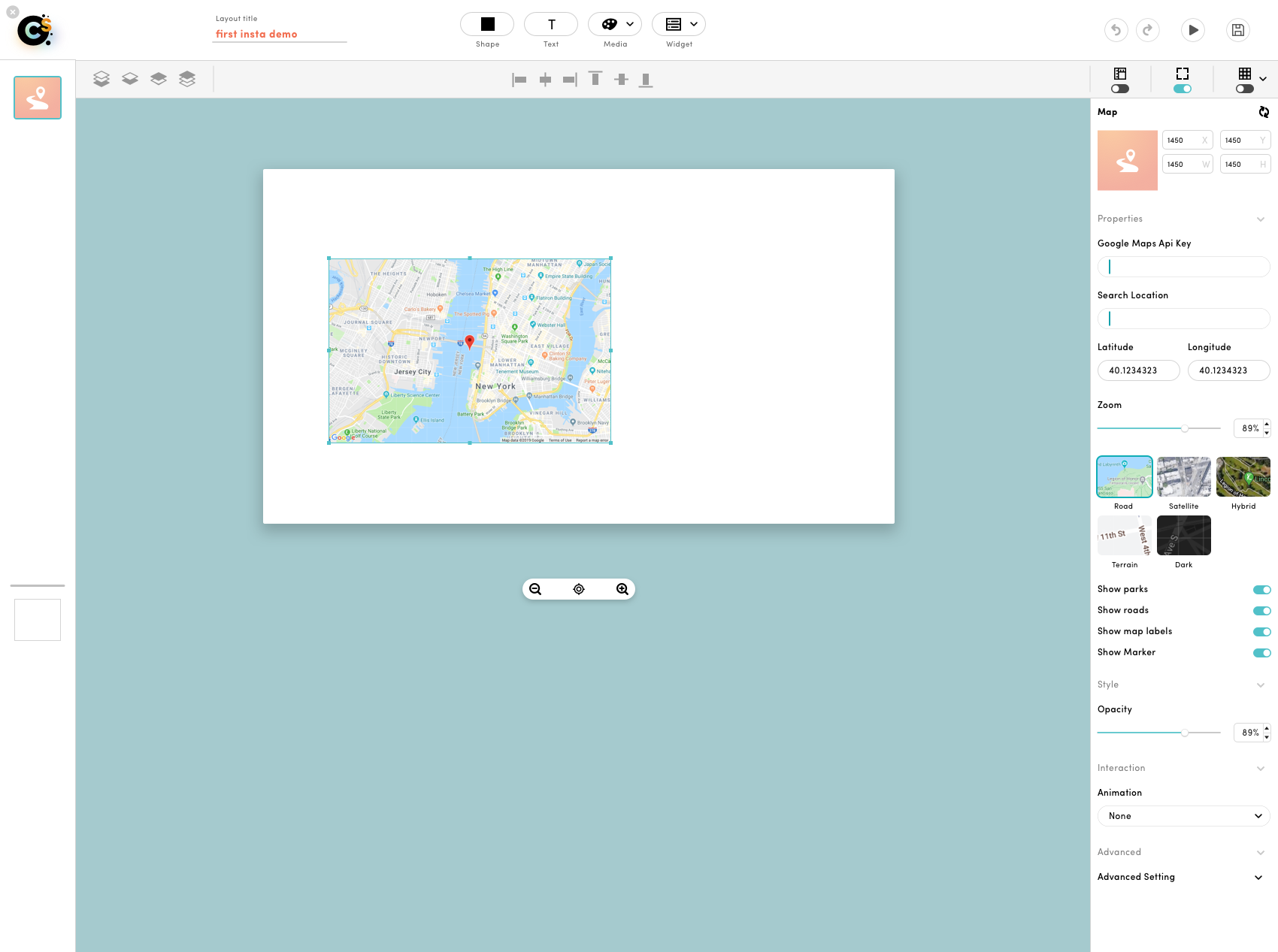
Task: Zoom in the canvas with plus magnifier
Action: tap(622, 589)
